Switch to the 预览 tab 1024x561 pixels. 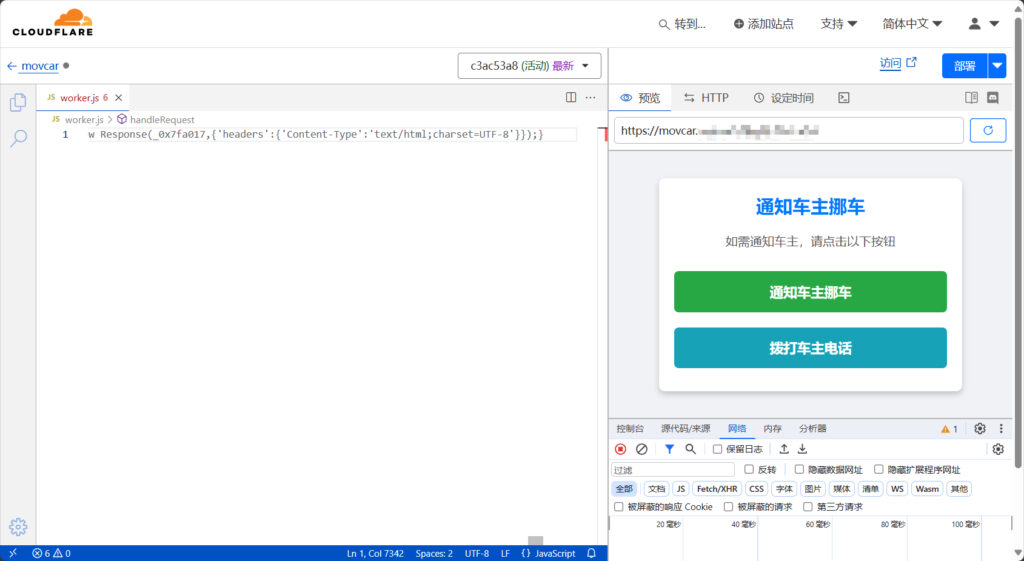coord(641,98)
